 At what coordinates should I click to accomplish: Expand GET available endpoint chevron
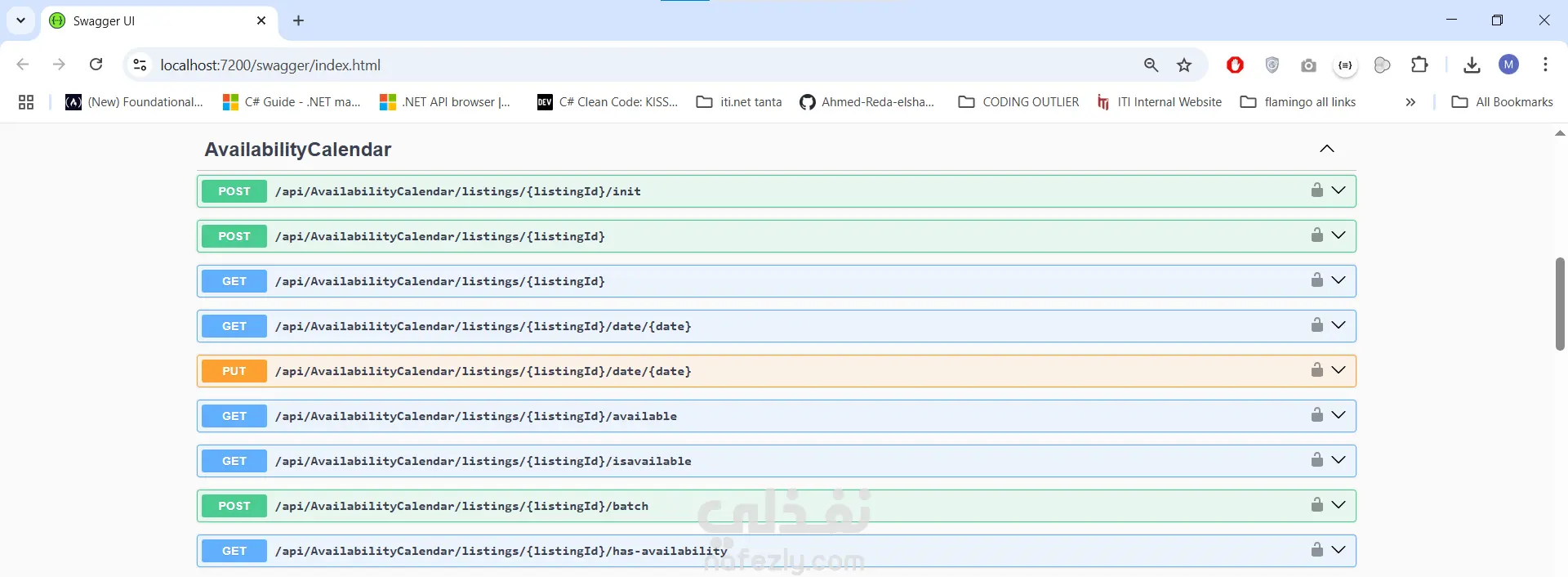1339,415
